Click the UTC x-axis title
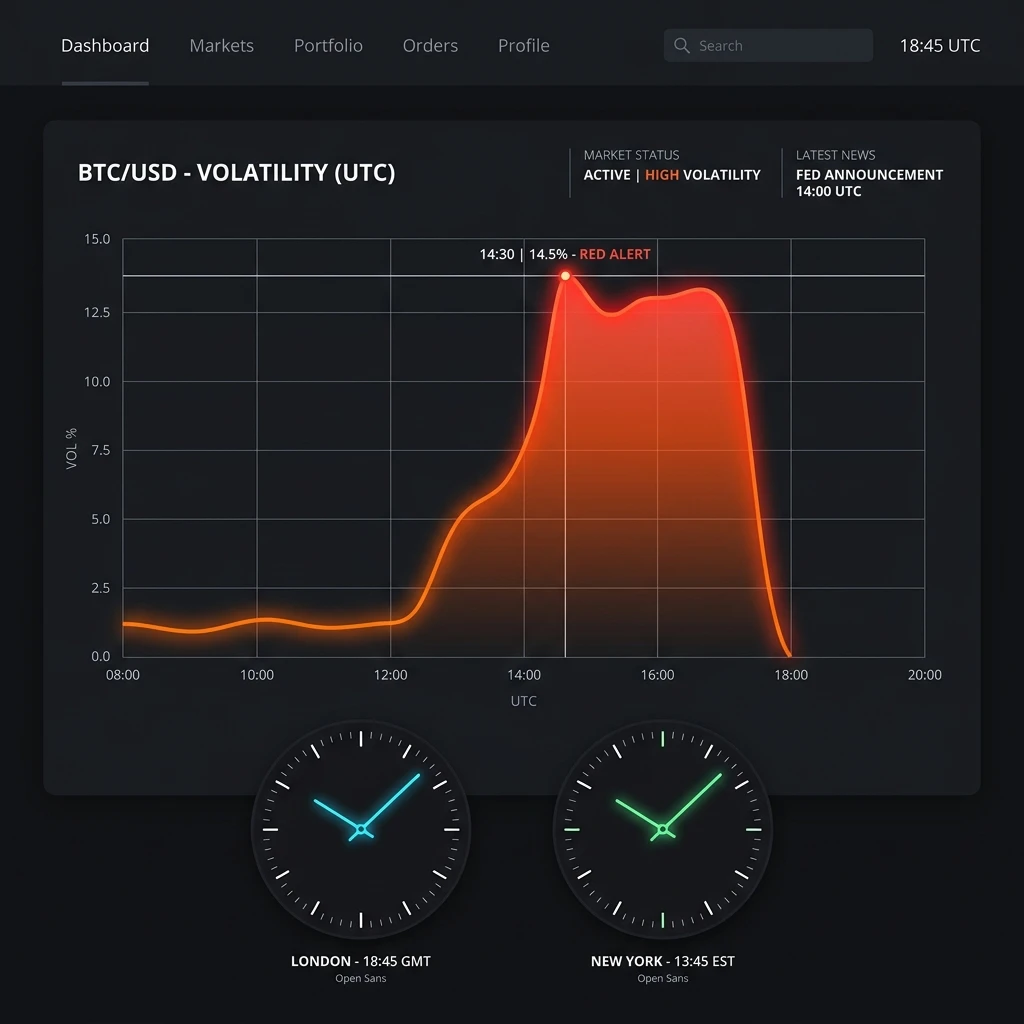This screenshot has width=1024, height=1024. (x=524, y=701)
